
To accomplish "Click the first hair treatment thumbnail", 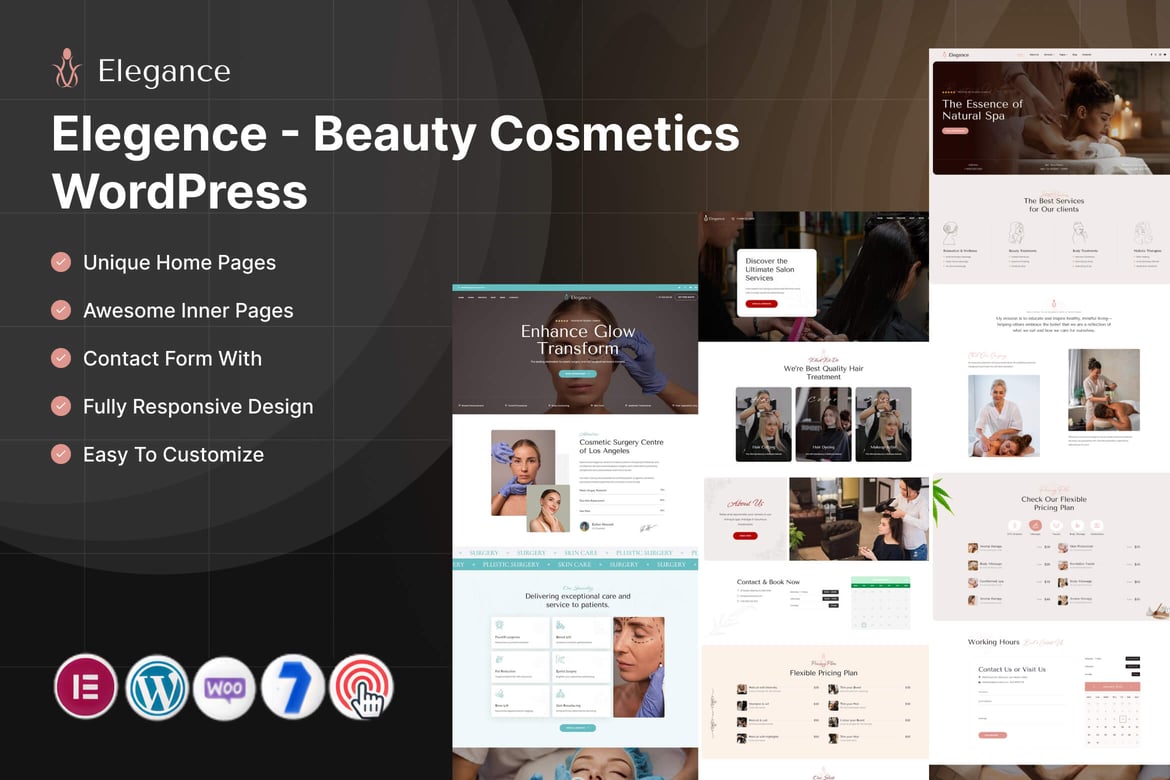I will tap(763, 423).
